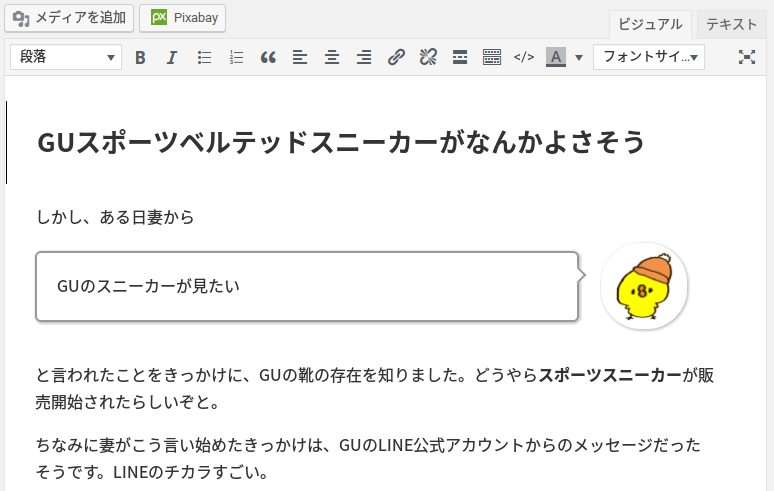This screenshot has height=491, width=774.
Task: Align text left
Action: click(300, 58)
